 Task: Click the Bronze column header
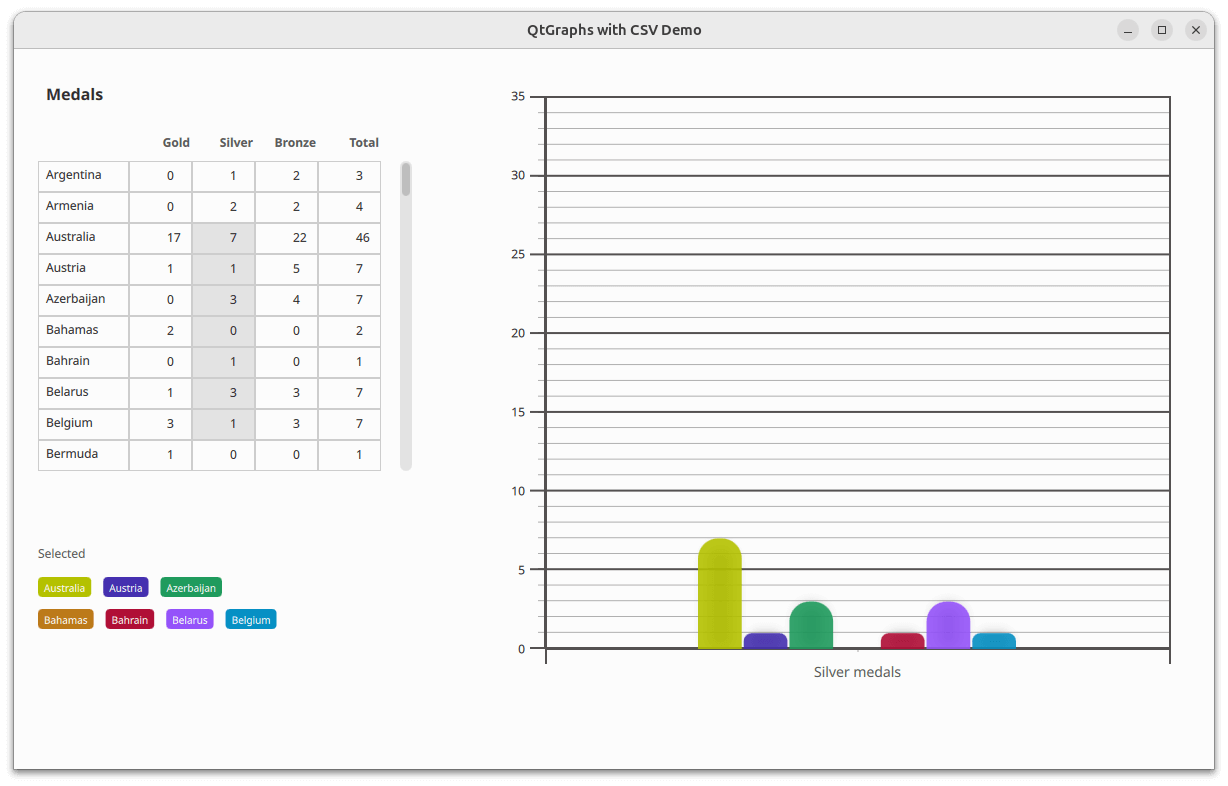point(295,143)
